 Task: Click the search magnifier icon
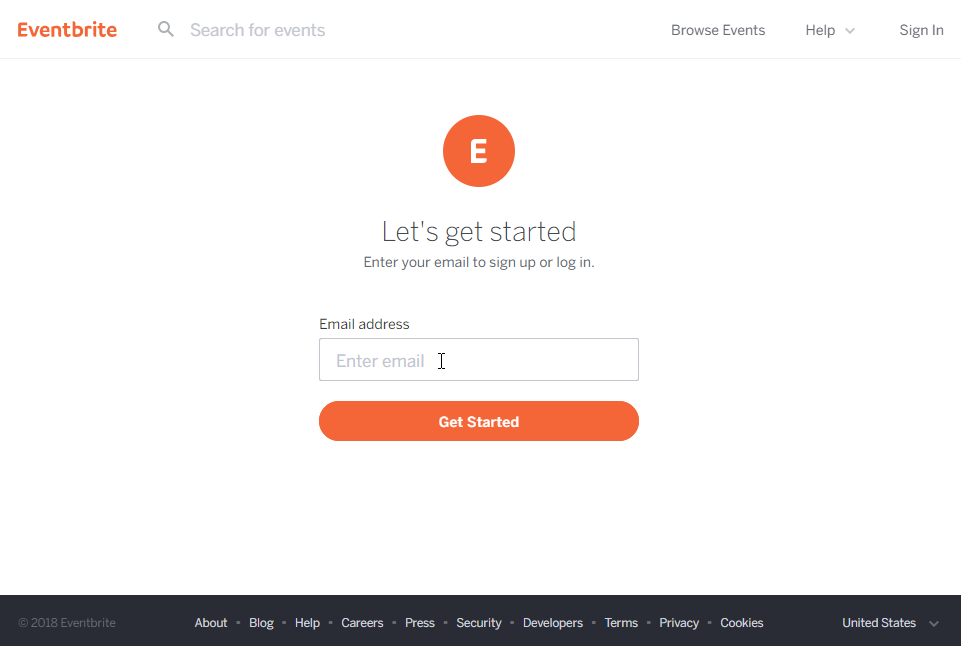click(165, 29)
